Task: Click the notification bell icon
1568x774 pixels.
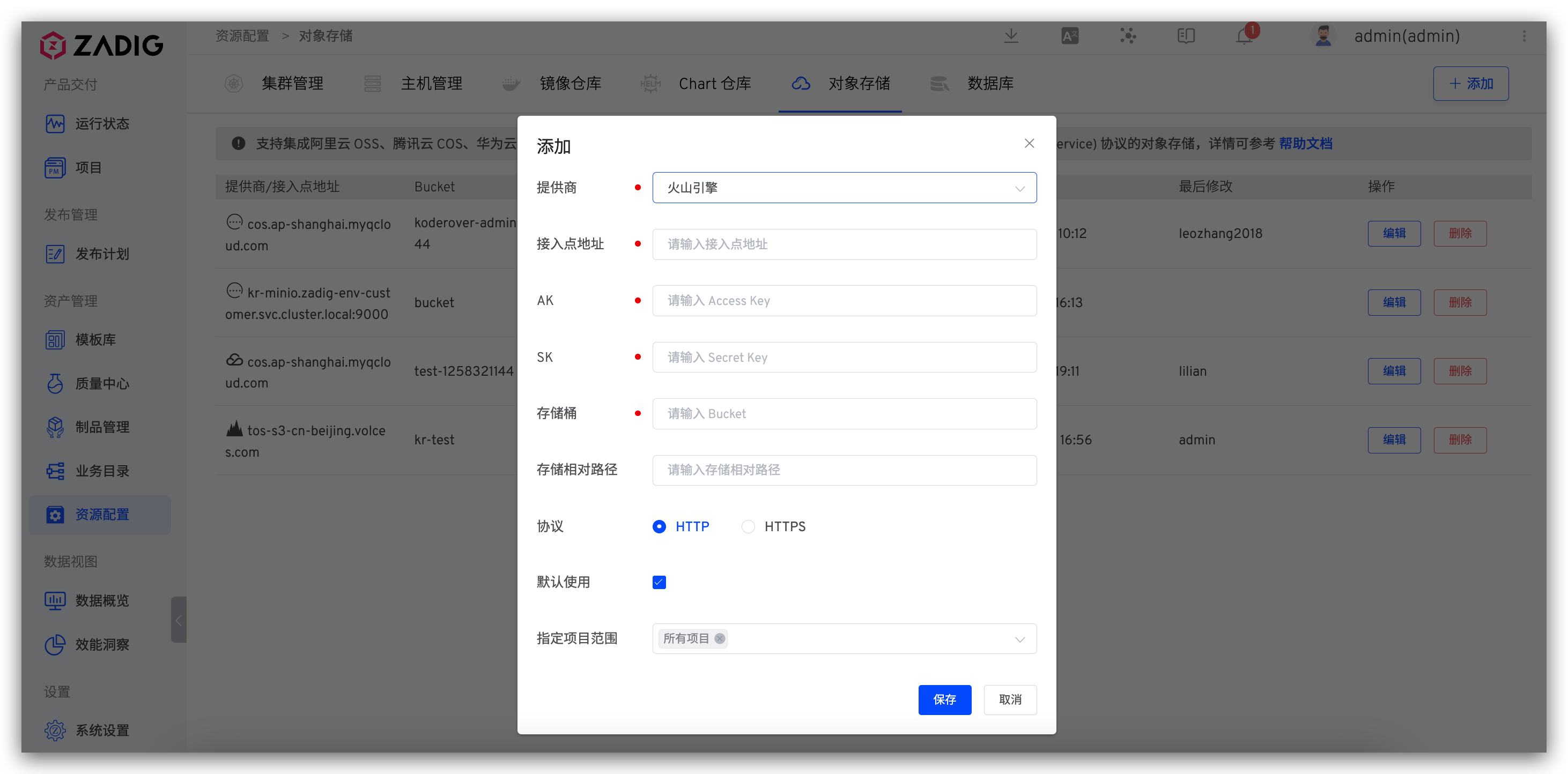Action: pyautogui.click(x=1244, y=36)
